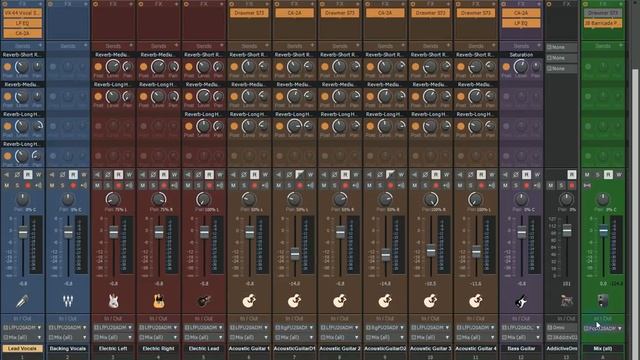
Task: Click the AcousticGuitarD1 track icon
Action: [294, 301]
